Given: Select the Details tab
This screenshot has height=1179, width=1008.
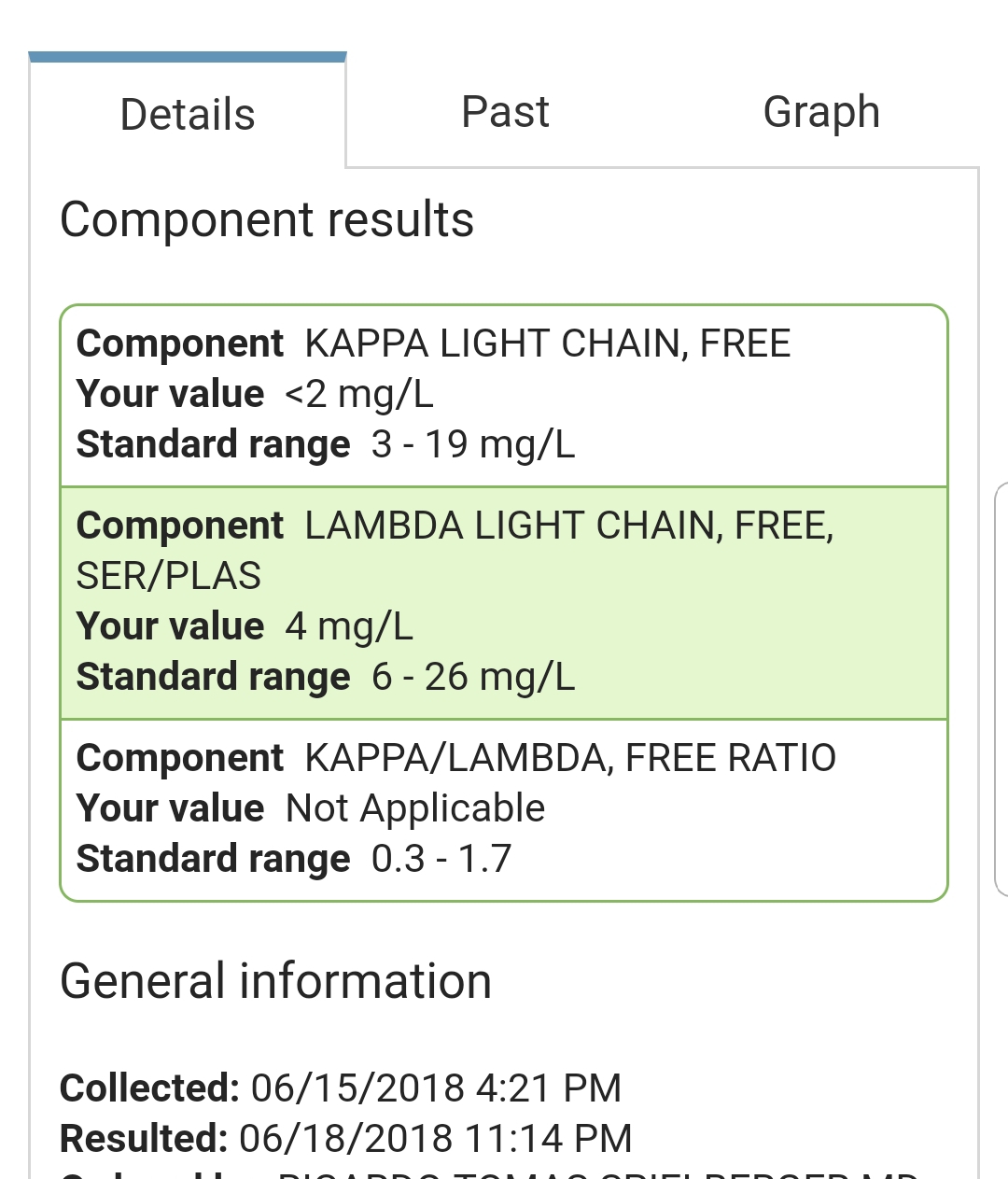Looking at the screenshot, I should click(x=188, y=116).
